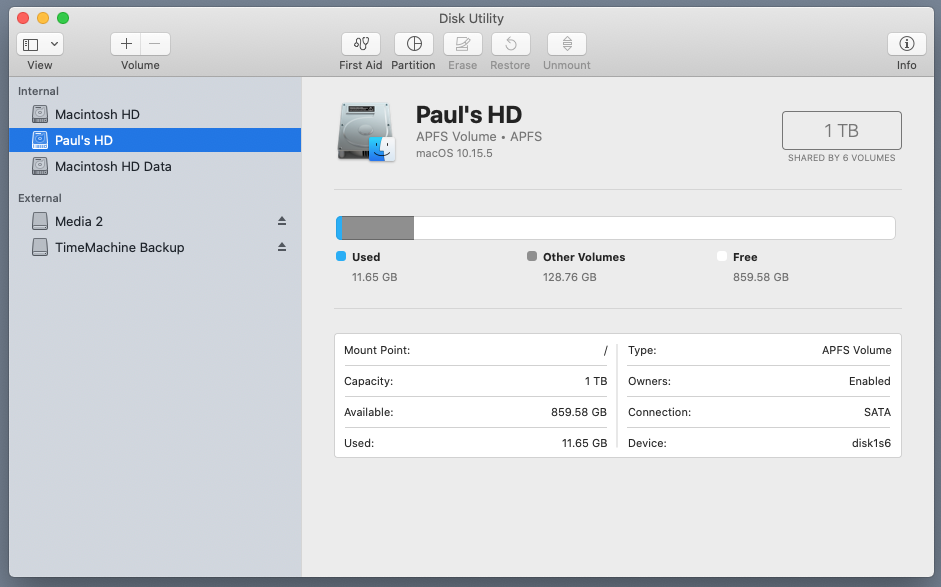Select Media 2 external disk
The width and height of the screenshot is (941, 587).
coord(155,221)
